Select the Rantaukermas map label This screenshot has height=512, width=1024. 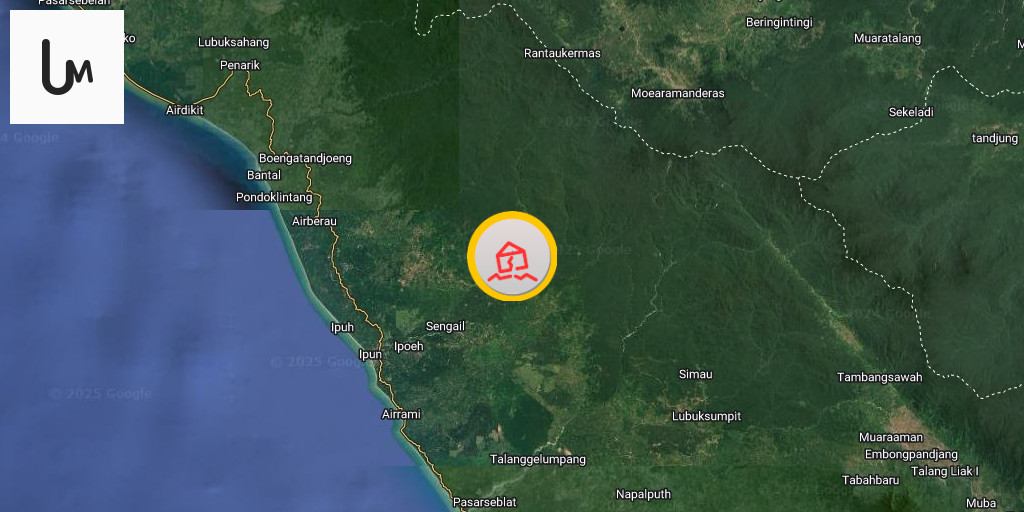click(562, 53)
